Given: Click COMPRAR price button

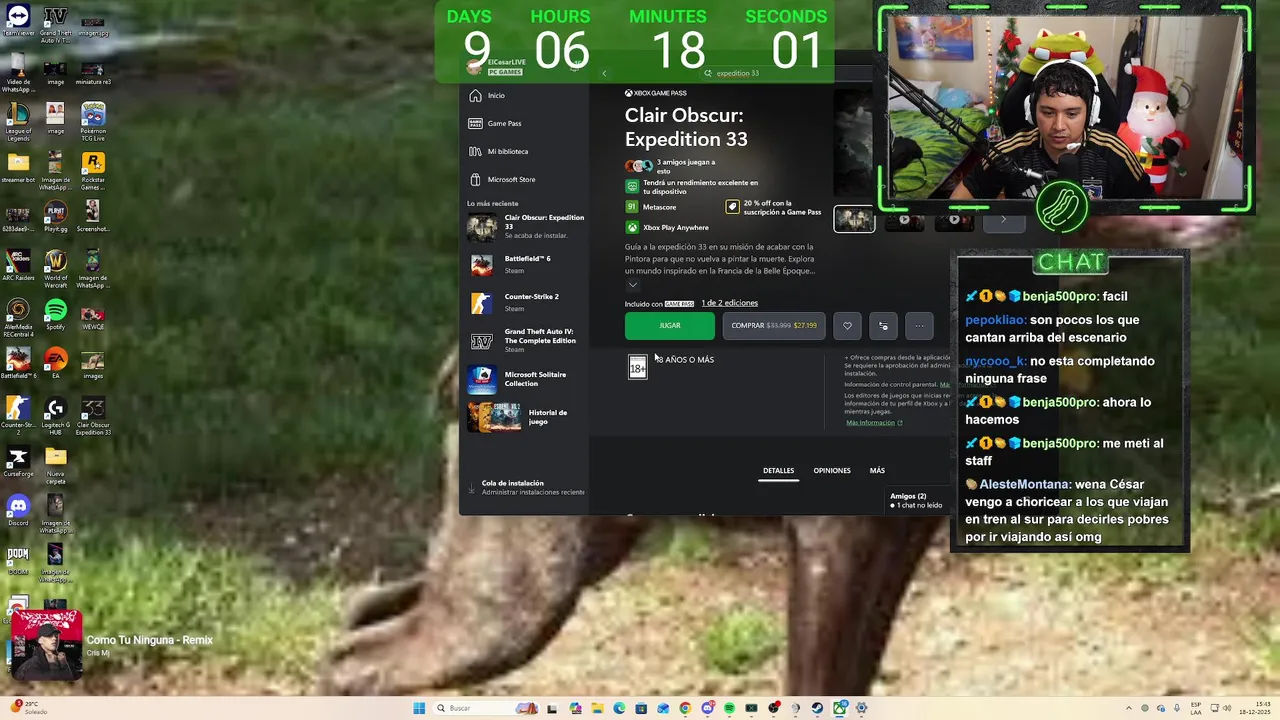Looking at the screenshot, I should [x=774, y=325].
